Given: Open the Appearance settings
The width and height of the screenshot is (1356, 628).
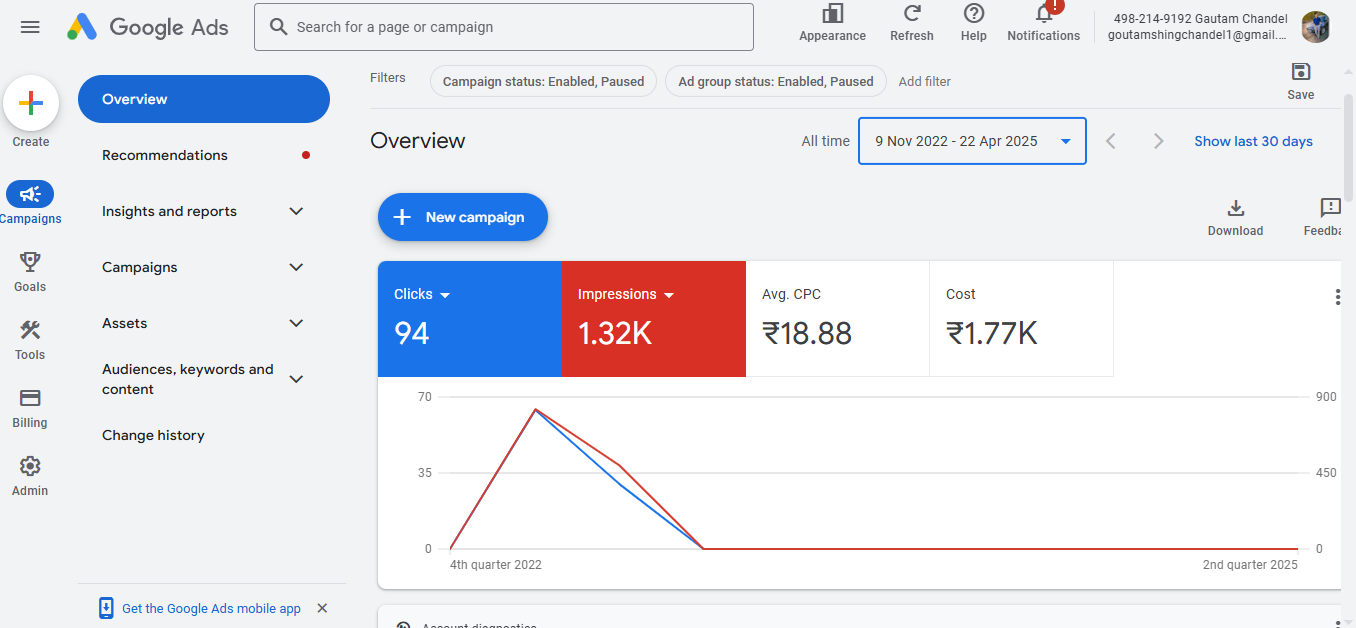Looking at the screenshot, I should [832, 15].
